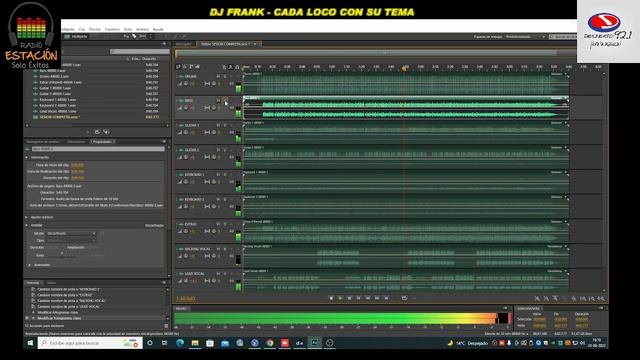Screen dimensions: 640x360
Task: Click the pan knob on the GUITAR 2 track
Action: [214, 157]
